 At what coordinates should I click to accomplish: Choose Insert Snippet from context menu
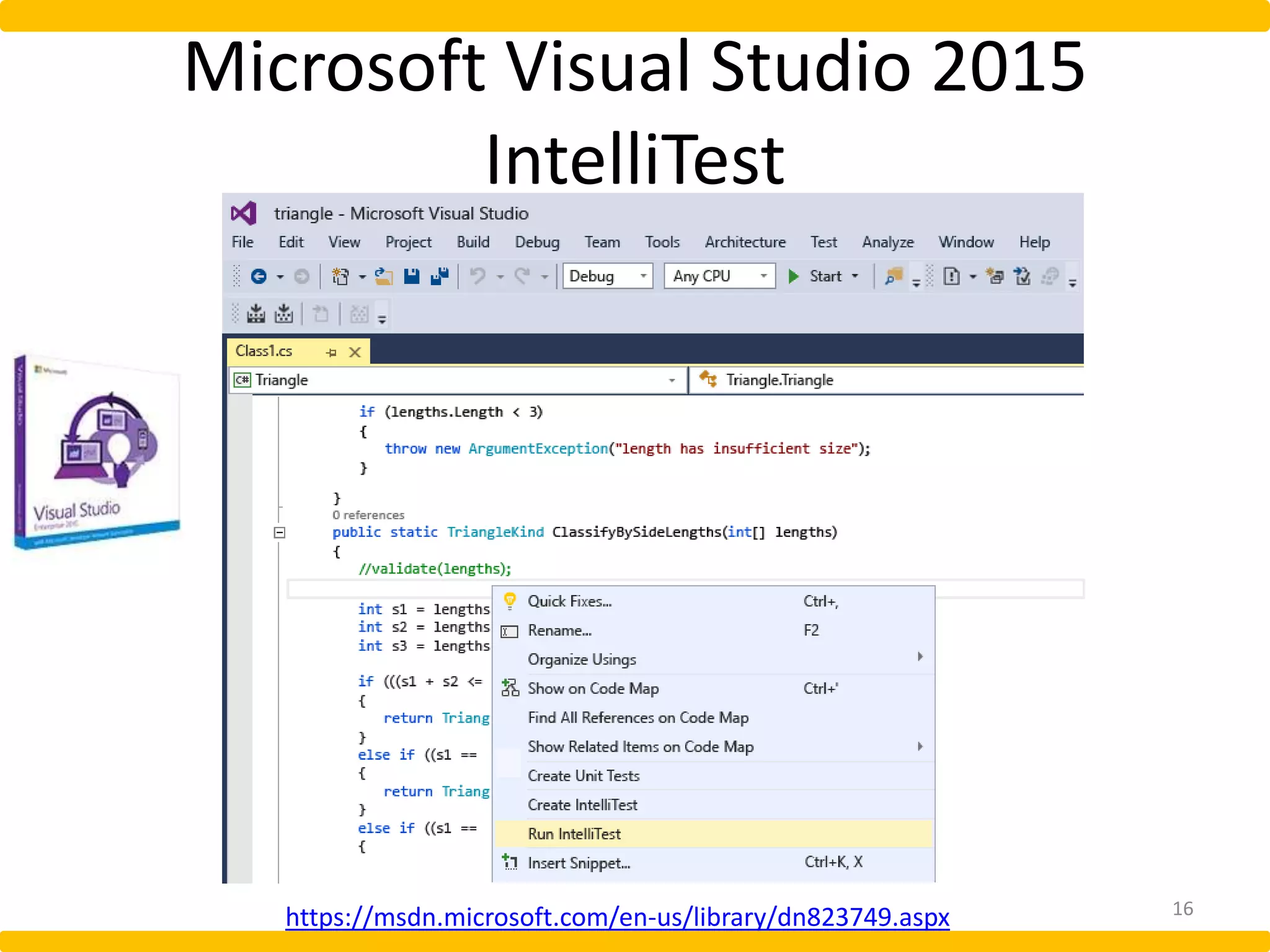point(714,863)
